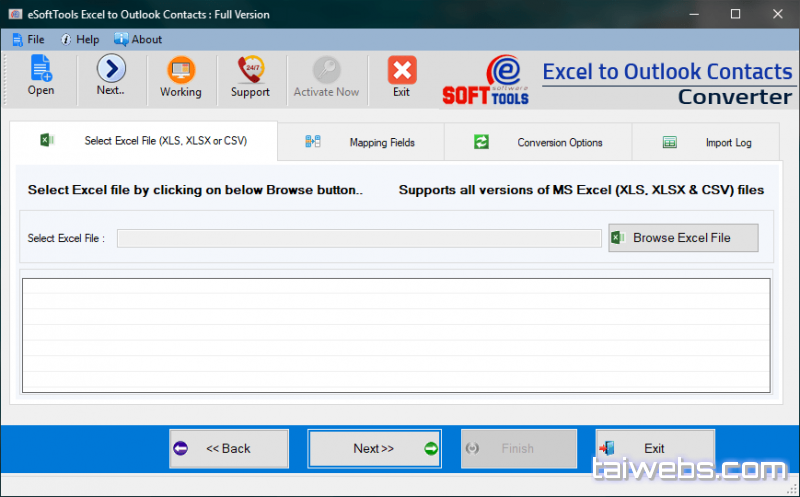Viewport: 800px width, 497px height.
Task: Click the << Back button
Action: point(228,448)
